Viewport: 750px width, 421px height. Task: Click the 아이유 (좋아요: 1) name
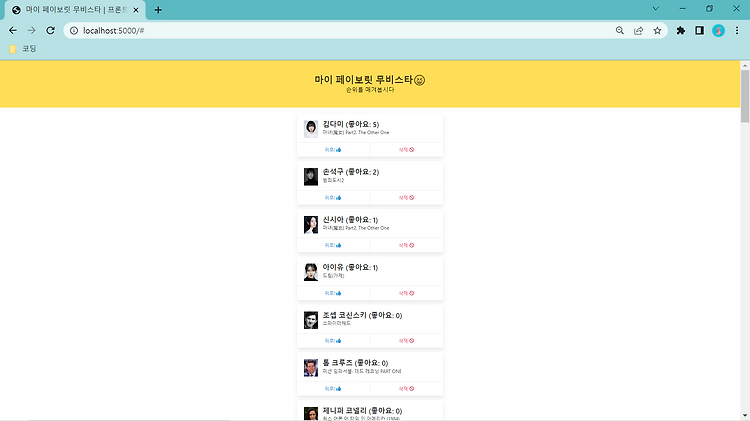pyautogui.click(x=350, y=267)
